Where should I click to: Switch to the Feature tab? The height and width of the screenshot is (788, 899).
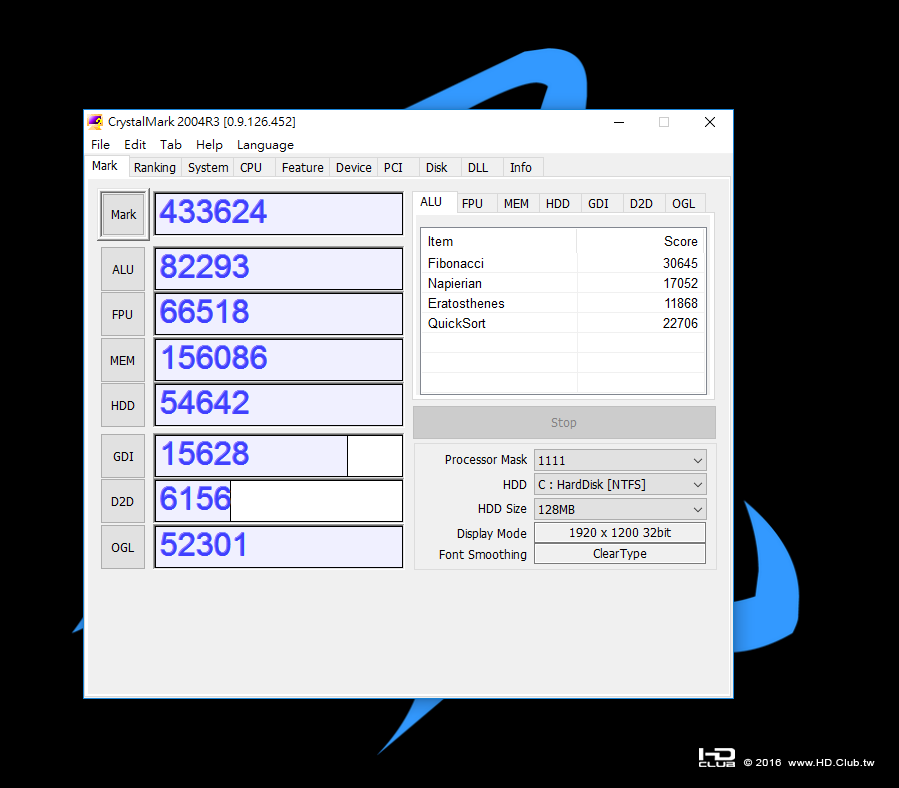(303, 167)
